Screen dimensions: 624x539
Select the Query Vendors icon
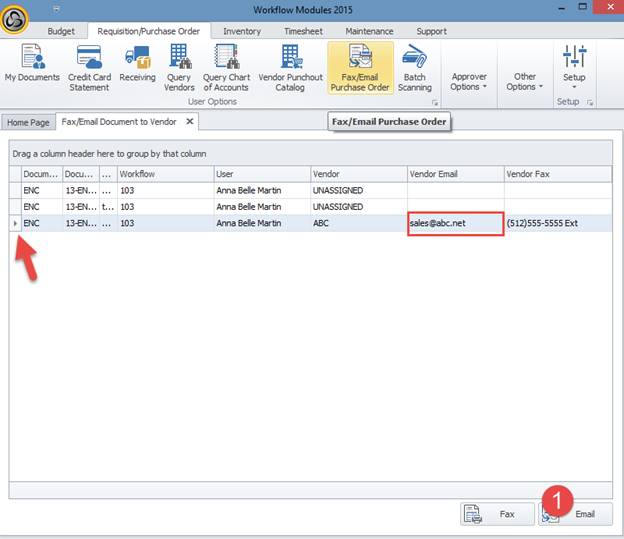click(179, 66)
